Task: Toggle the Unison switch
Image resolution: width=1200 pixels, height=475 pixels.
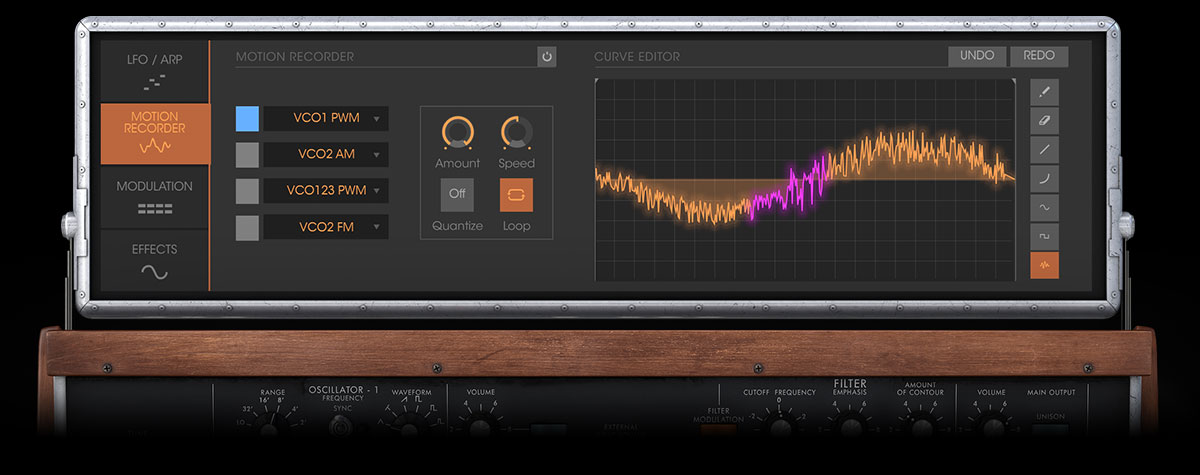Action: coord(1050,431)
